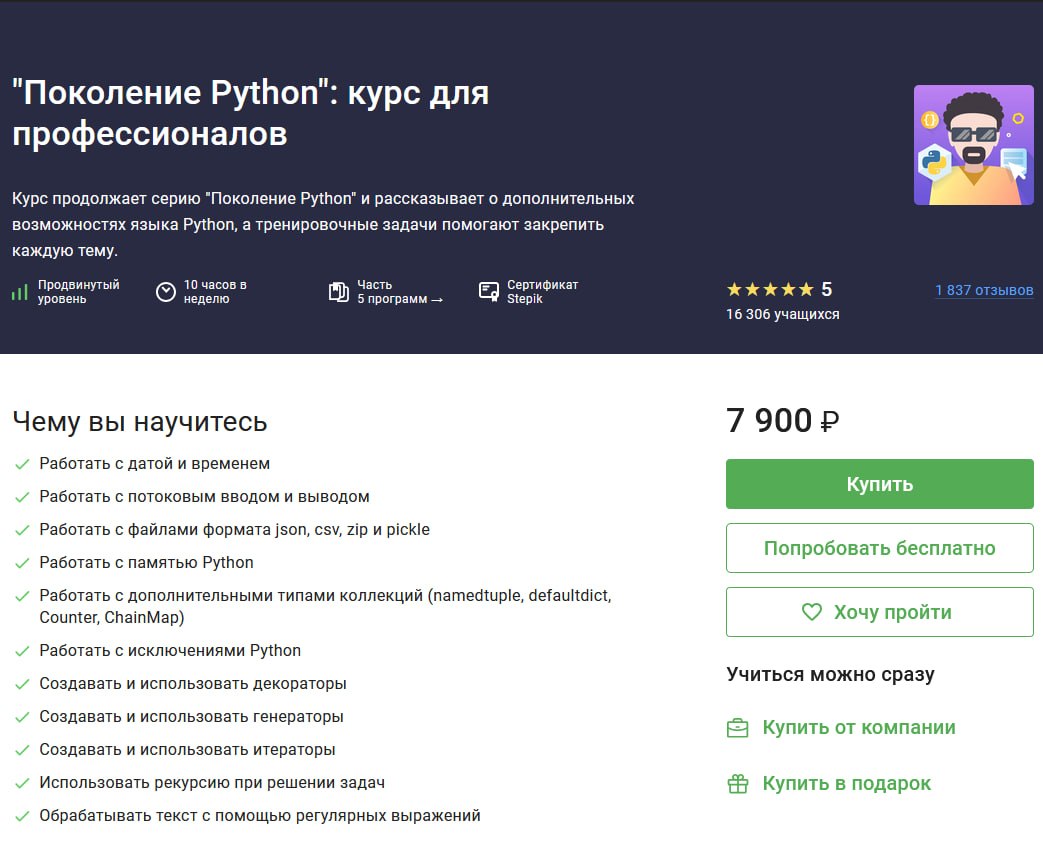1043x843 pixels.
Task: Click the Stepik certificate icon
Action: click(489, 291)
